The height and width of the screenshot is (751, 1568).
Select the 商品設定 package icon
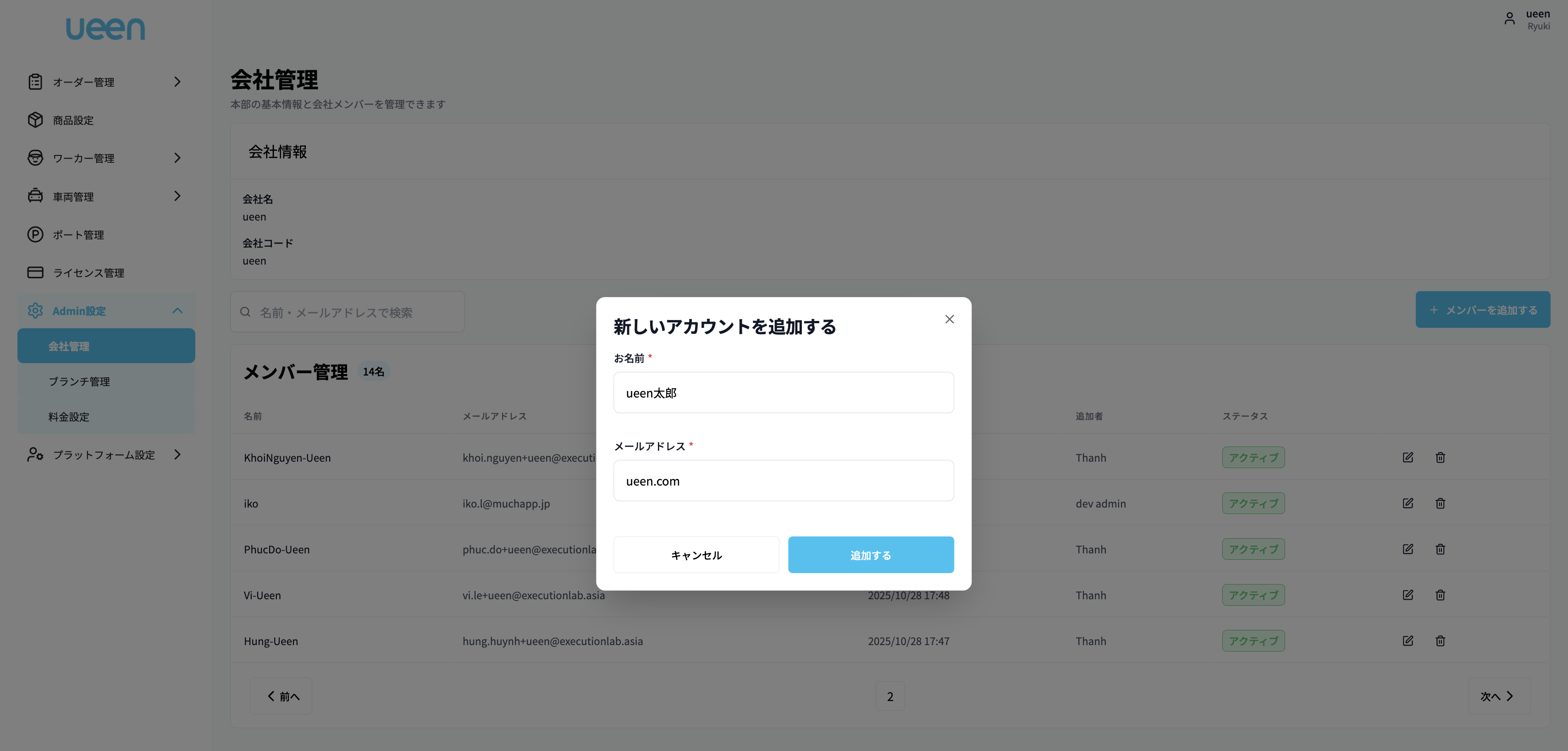(x=35, y=120)
